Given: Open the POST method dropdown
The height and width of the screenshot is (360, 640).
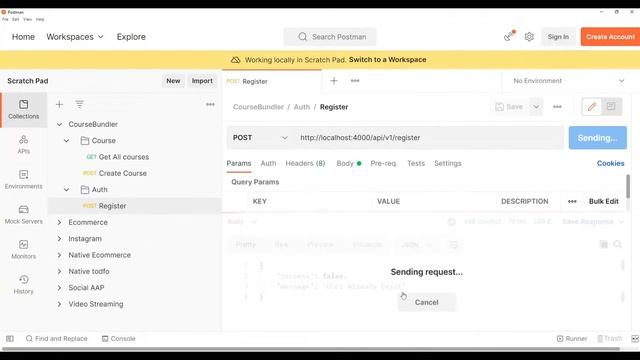Looking at the screenshot, I should [260, 138].
